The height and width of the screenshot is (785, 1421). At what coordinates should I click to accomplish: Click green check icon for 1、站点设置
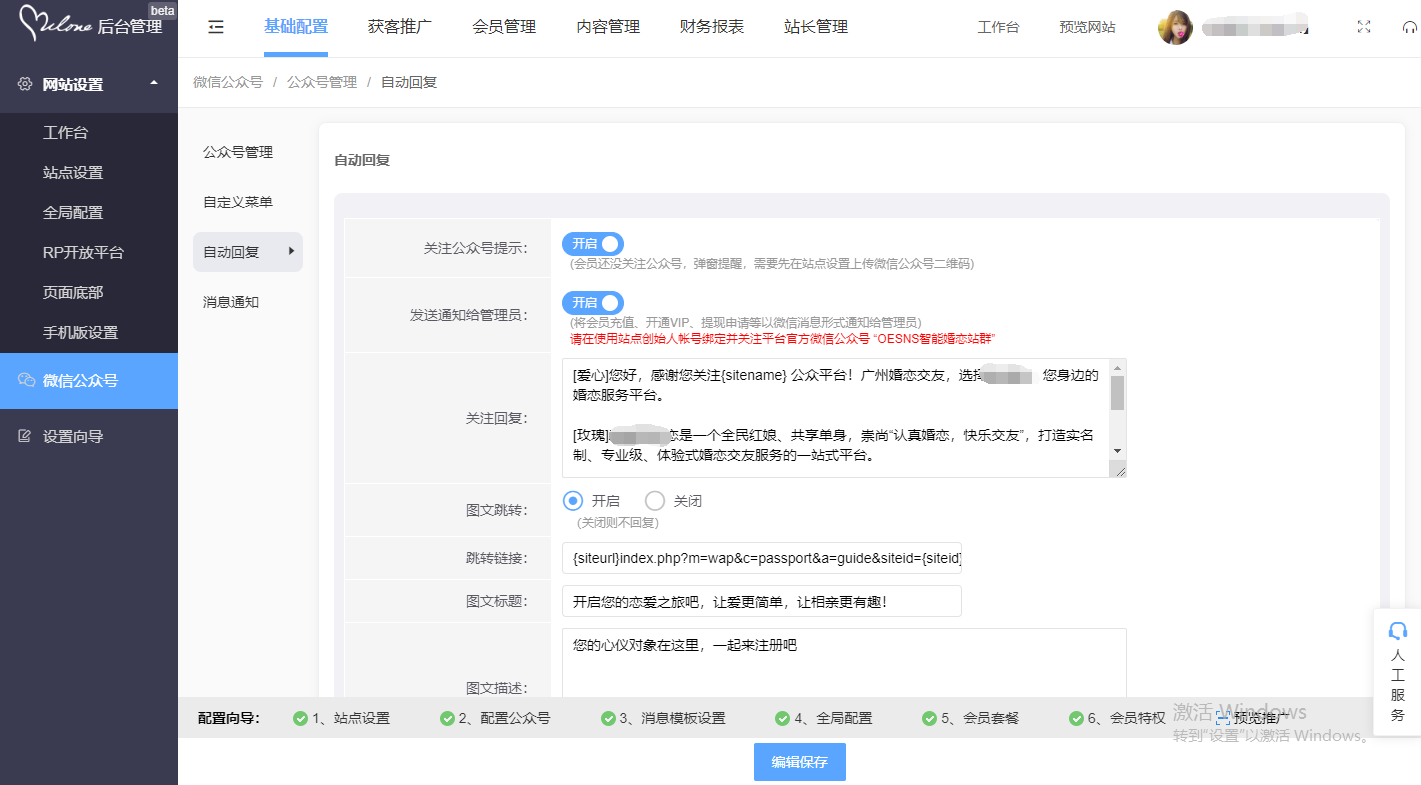pyautogui.click(x=300, y=718)
